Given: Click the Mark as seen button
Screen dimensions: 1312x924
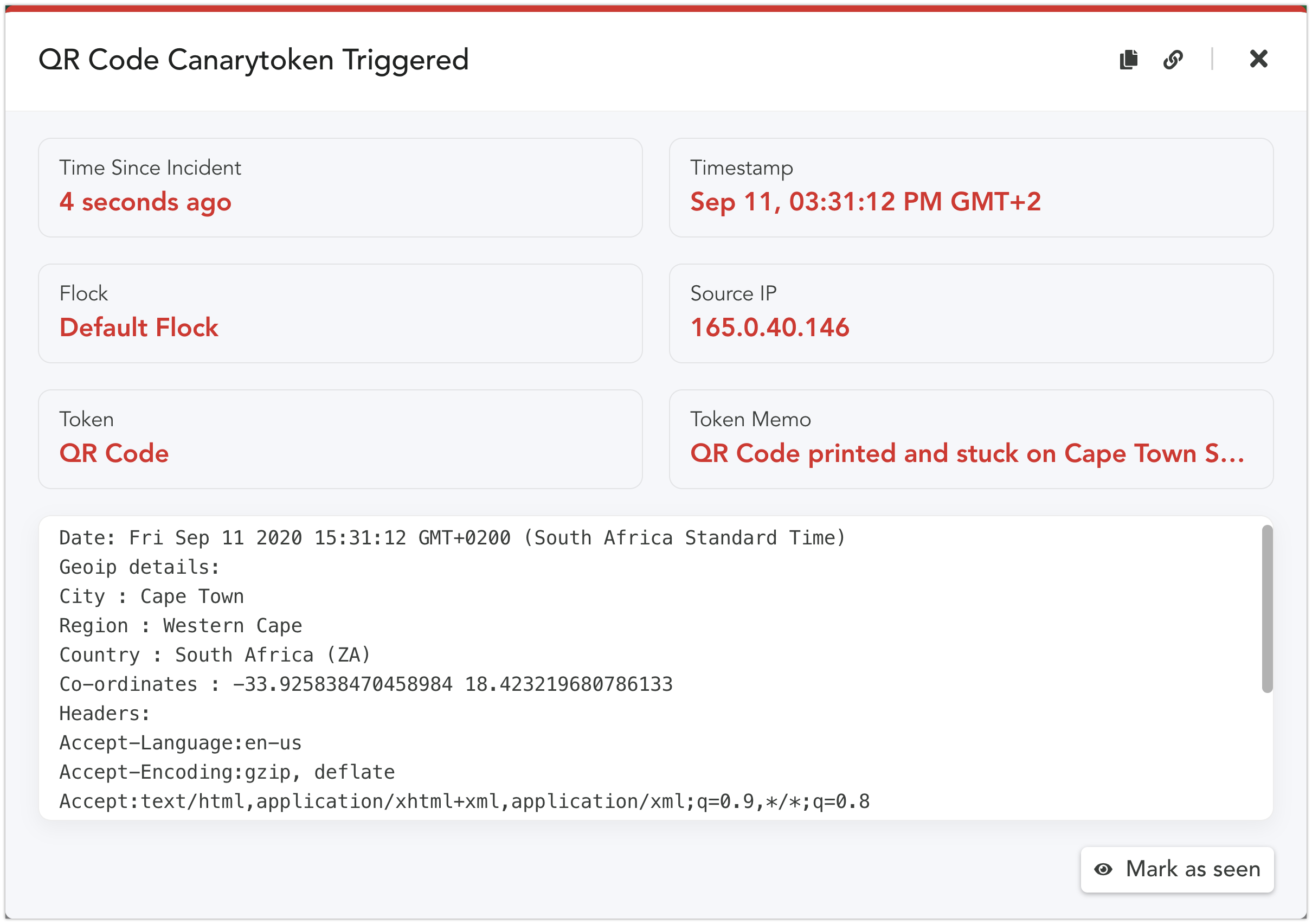Looking at the screenshot, I should 1177,869.
